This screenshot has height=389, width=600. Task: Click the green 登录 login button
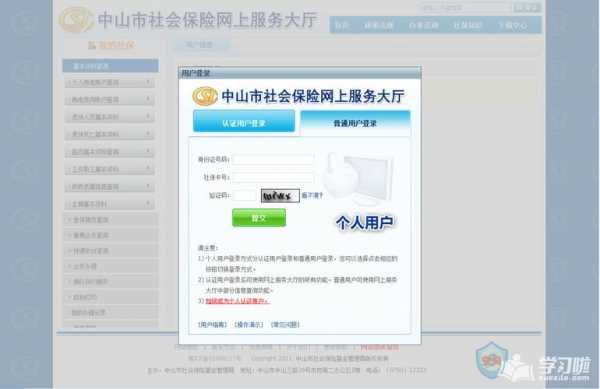(x=259, y=218)
